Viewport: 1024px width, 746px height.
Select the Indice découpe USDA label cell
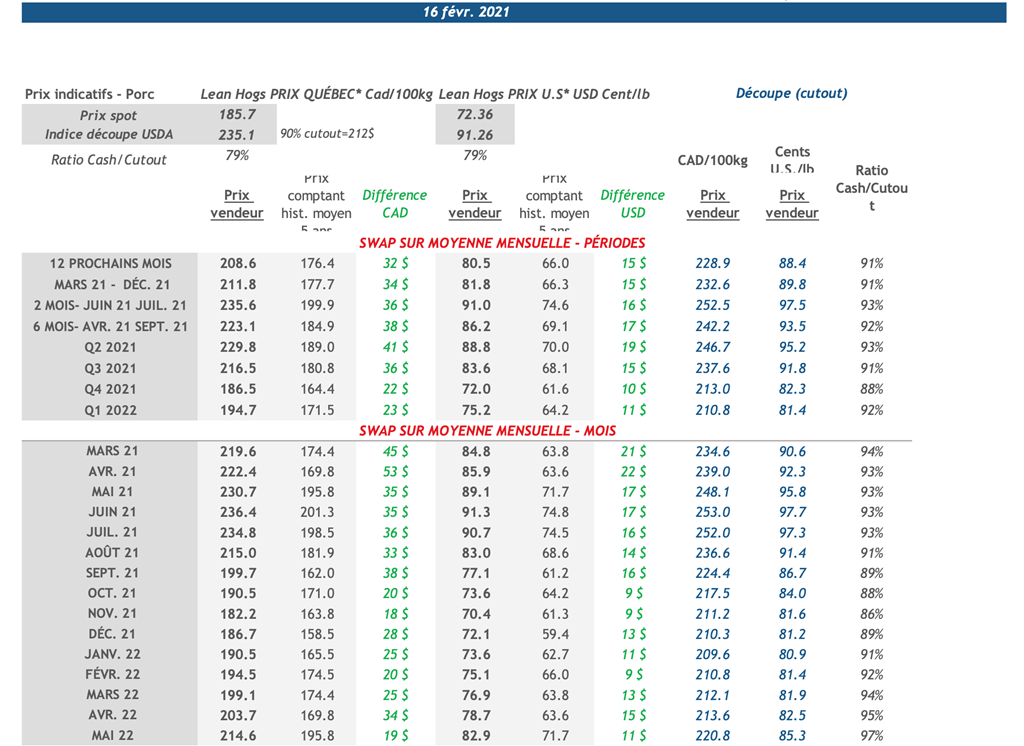click(109, 135)
